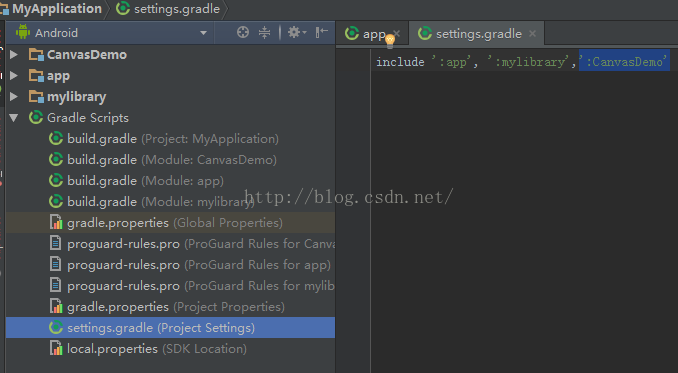This screenshot has height=373, width=678.
Task: Click file icon of proguard-rules.pro for app
Action: tap(55, 264)
